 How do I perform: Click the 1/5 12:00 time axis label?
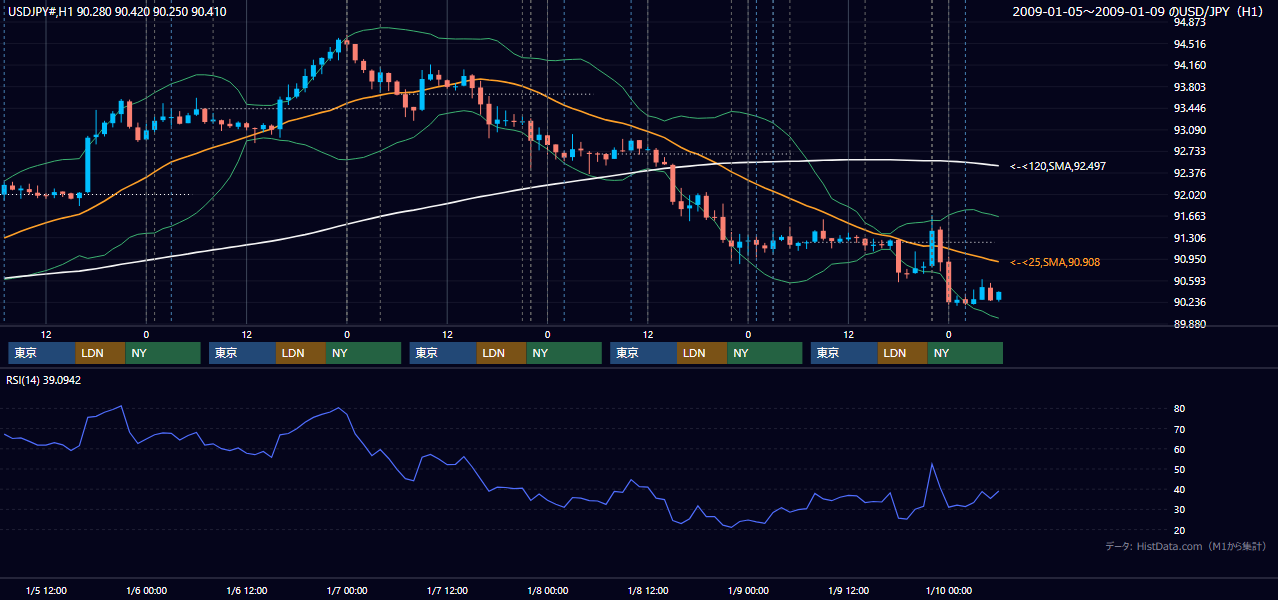click(x=46, y=590)
